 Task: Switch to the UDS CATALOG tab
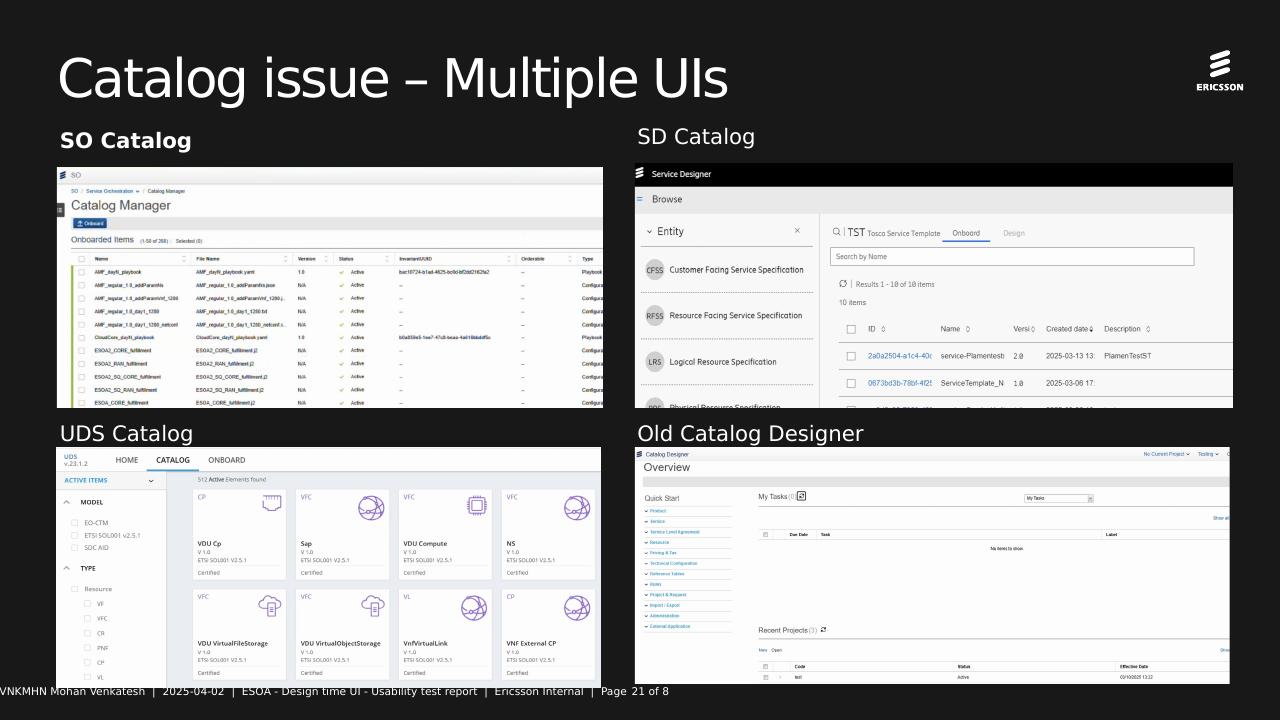coord(173,460)
